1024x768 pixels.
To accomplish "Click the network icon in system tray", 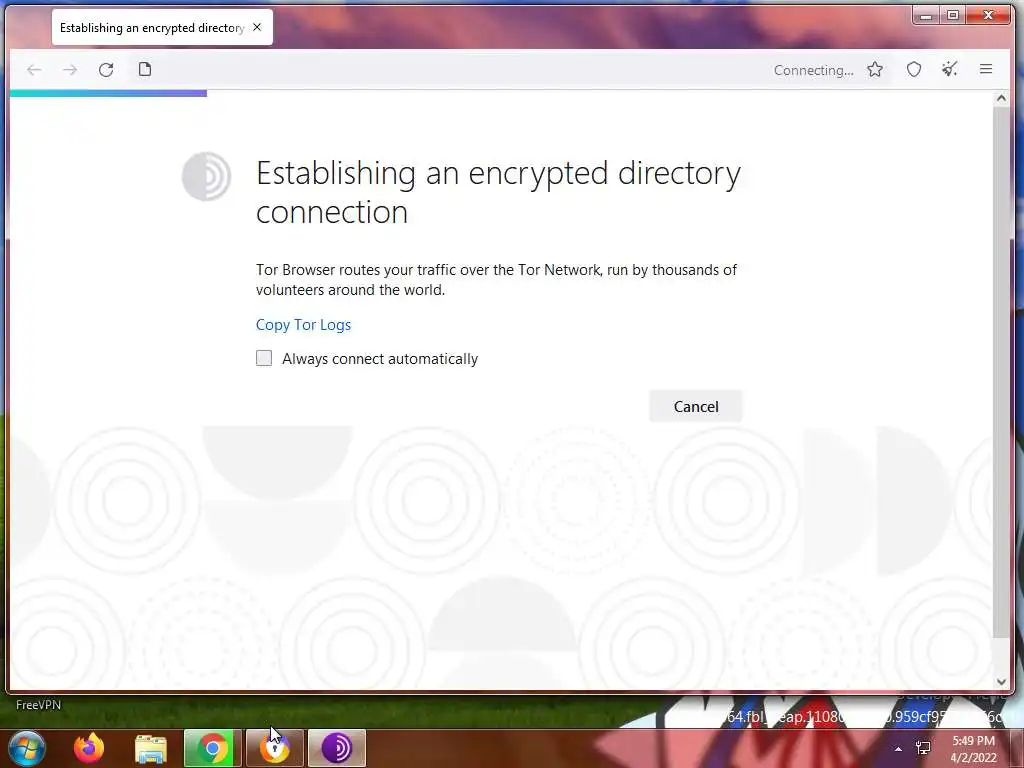I will point(923,748).
